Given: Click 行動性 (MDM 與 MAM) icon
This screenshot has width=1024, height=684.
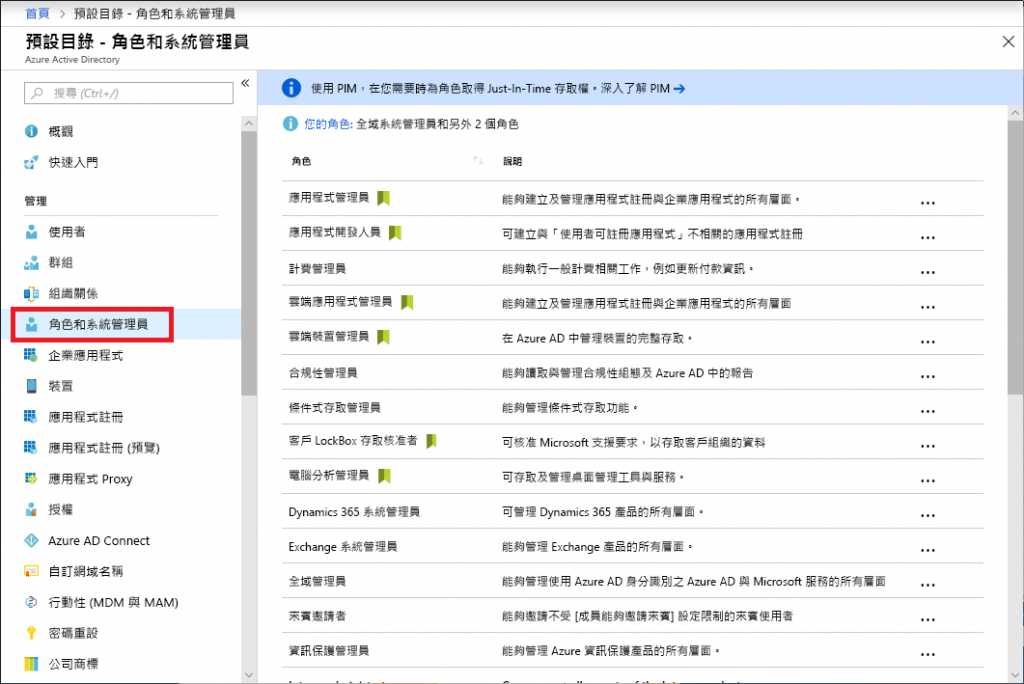Looking at the screenshot, I should (31, 602).
